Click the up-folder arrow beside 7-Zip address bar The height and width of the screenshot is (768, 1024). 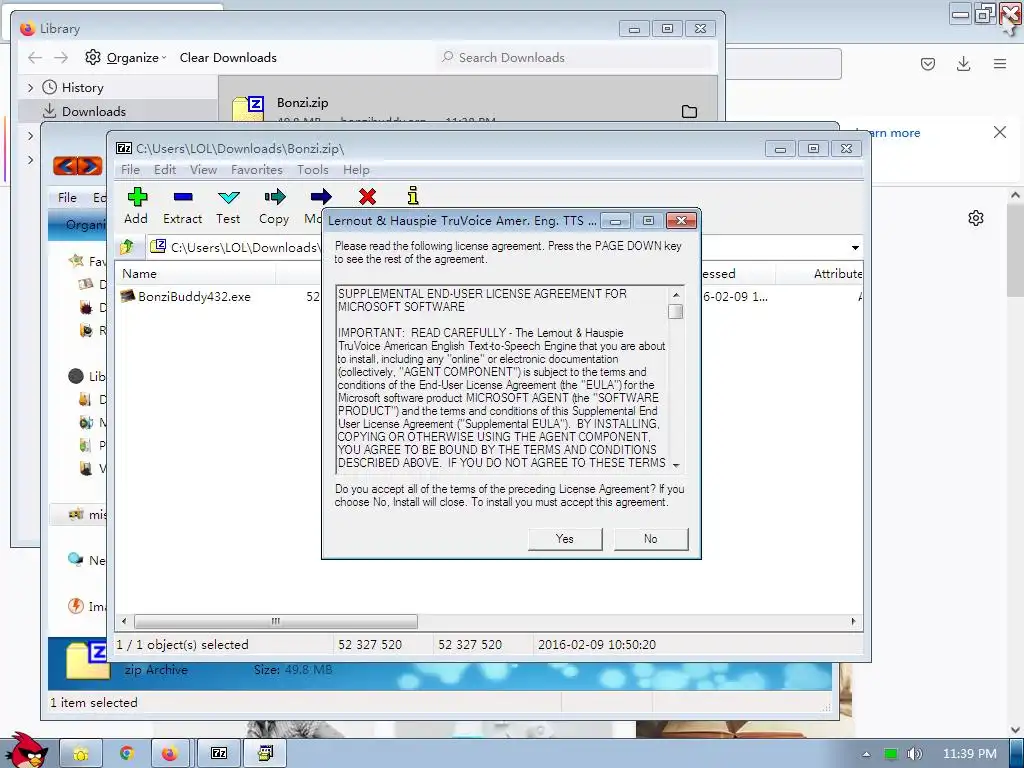click(127, 247)
